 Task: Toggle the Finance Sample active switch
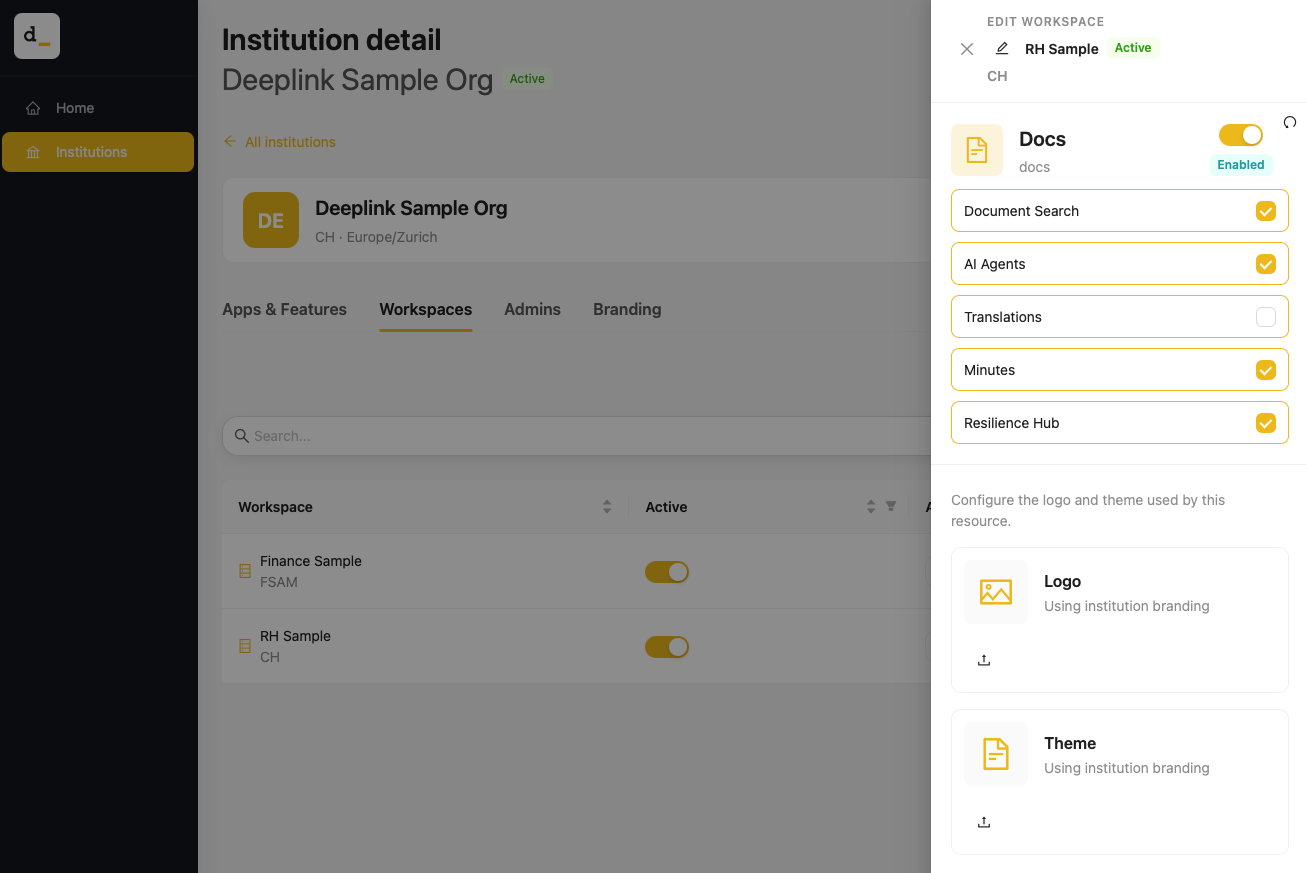point(667,572)
